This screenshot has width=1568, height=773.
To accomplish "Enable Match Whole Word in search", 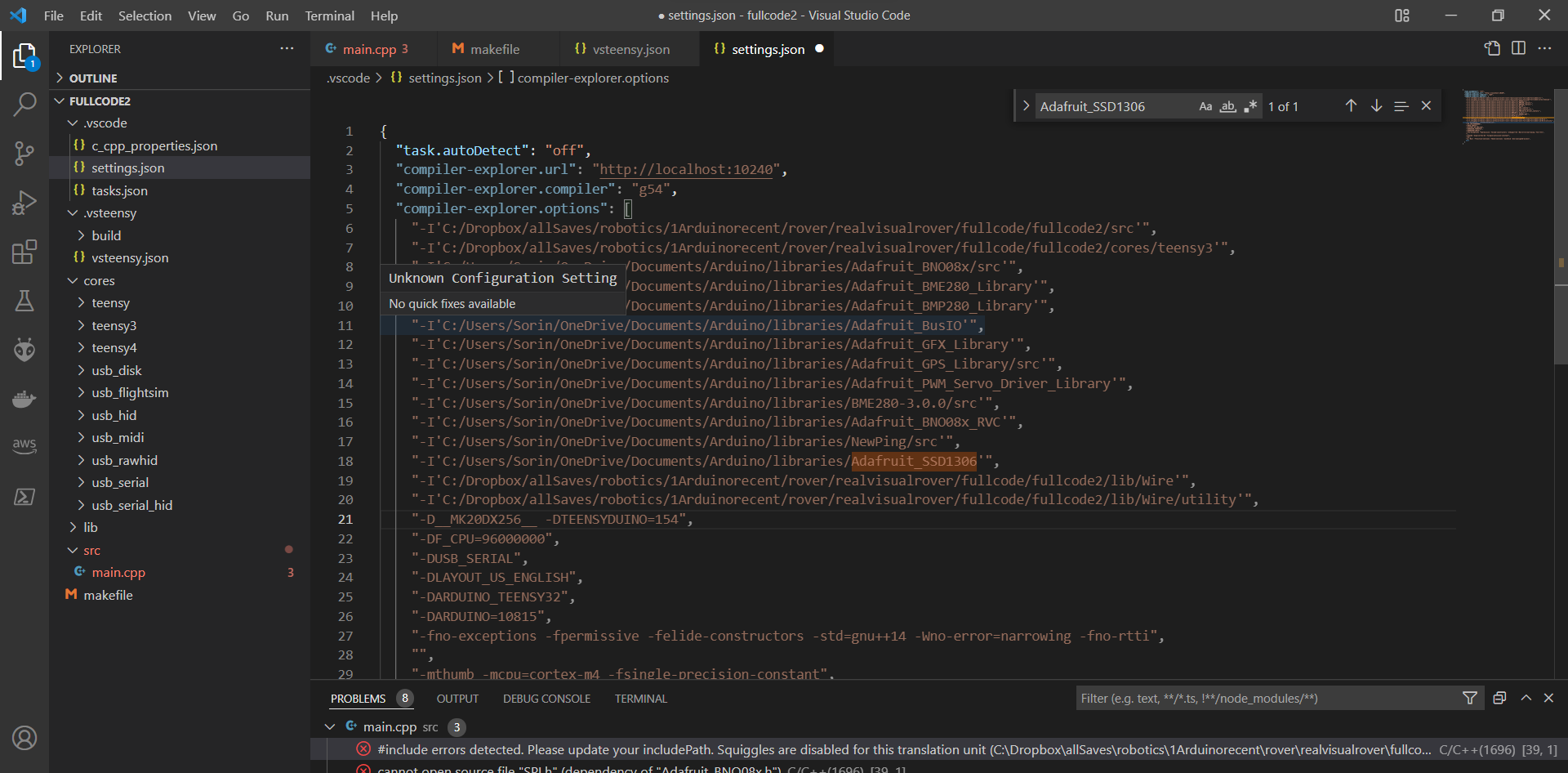I will click(1228, 106).
